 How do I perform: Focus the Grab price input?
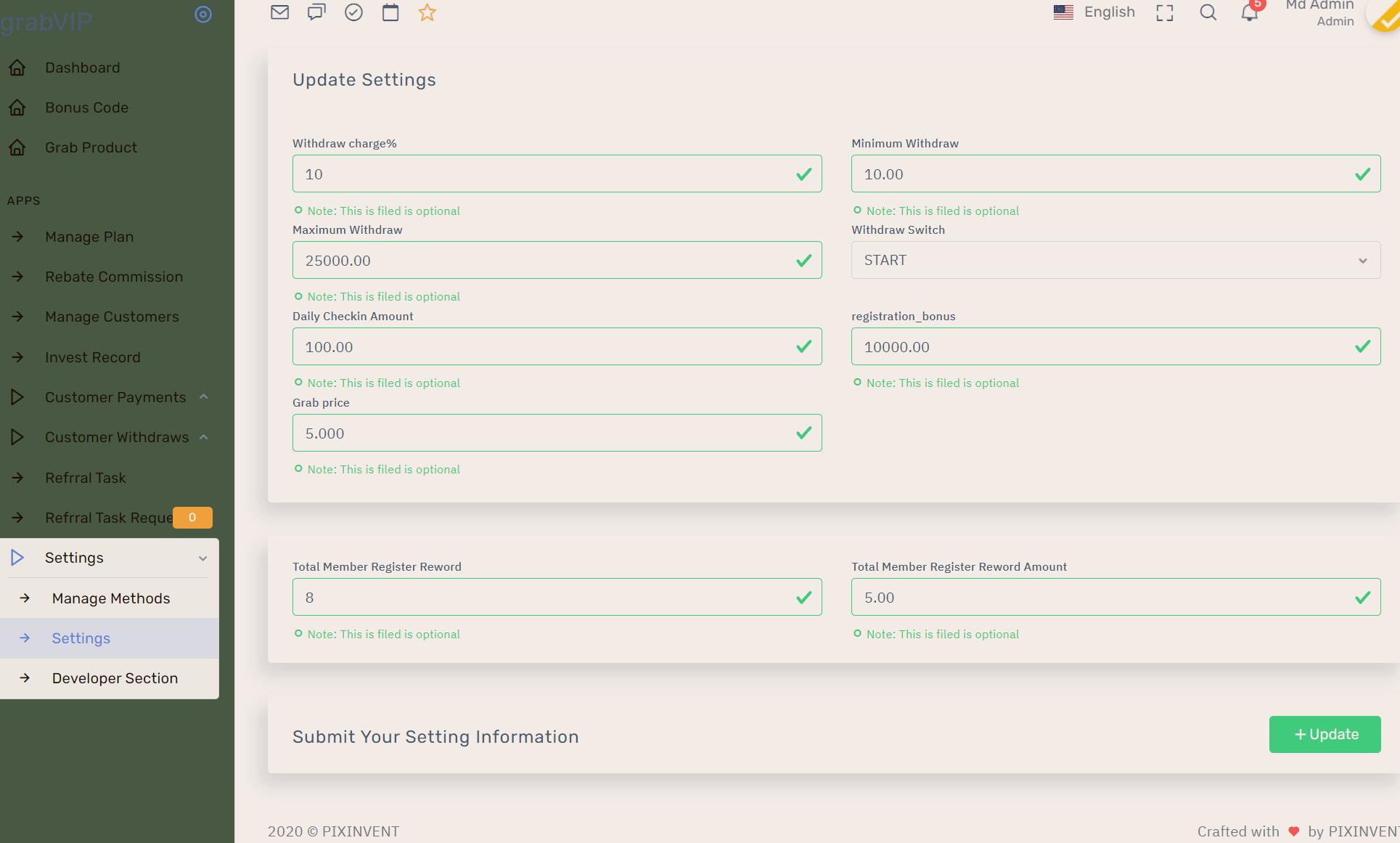pos(557,433)
